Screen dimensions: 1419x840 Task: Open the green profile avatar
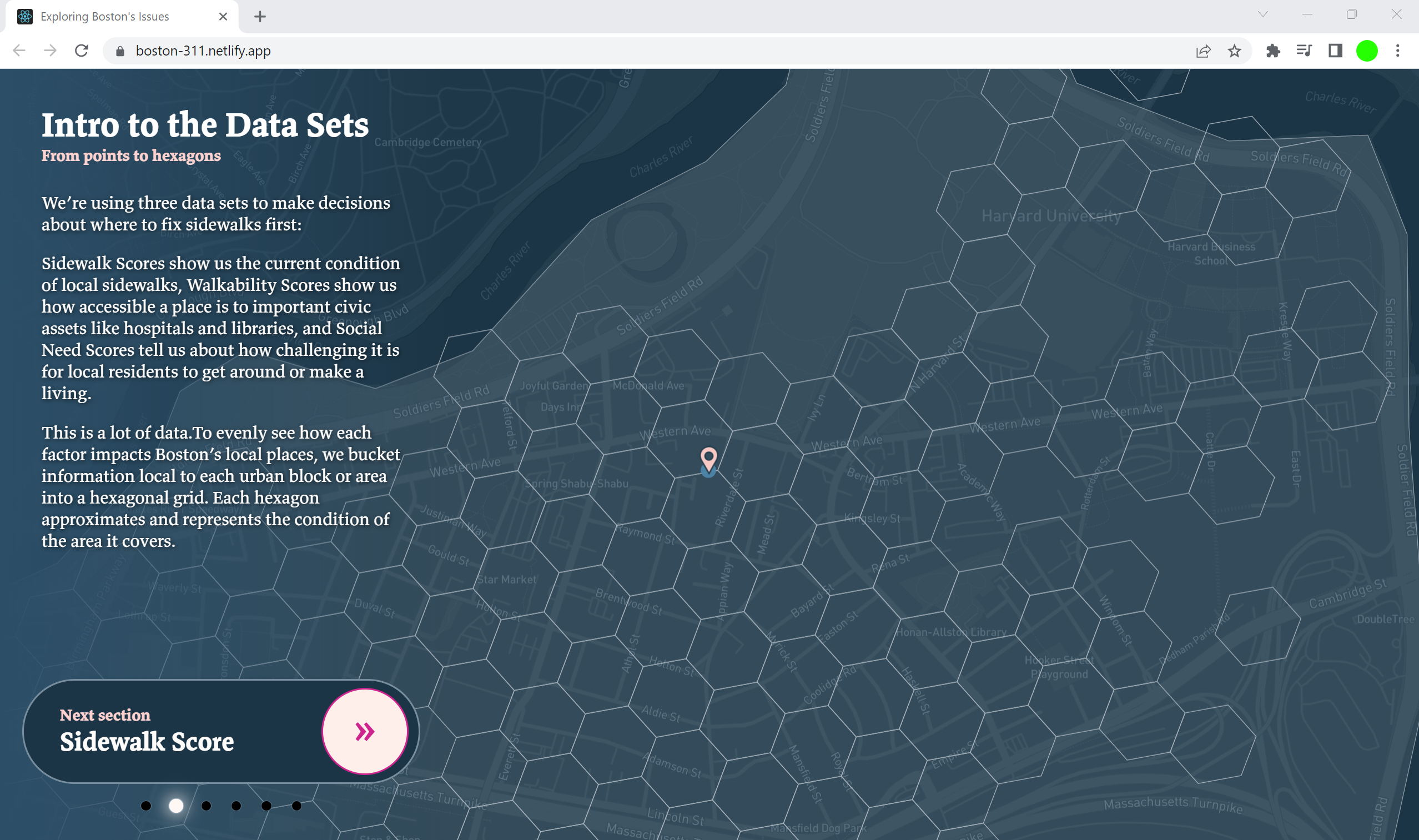[x=1366, y=51]
